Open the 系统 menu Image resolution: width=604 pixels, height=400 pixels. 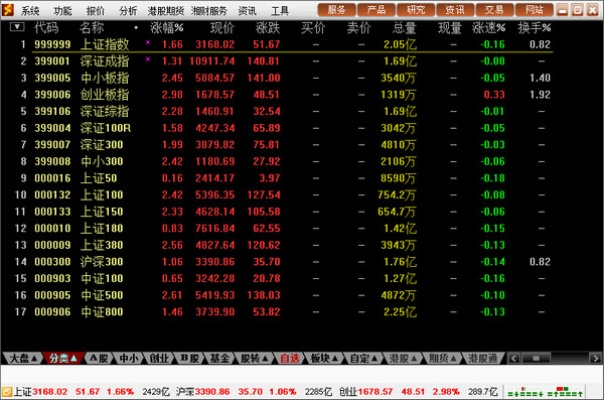pyautogui.click(x=30, y=10)
